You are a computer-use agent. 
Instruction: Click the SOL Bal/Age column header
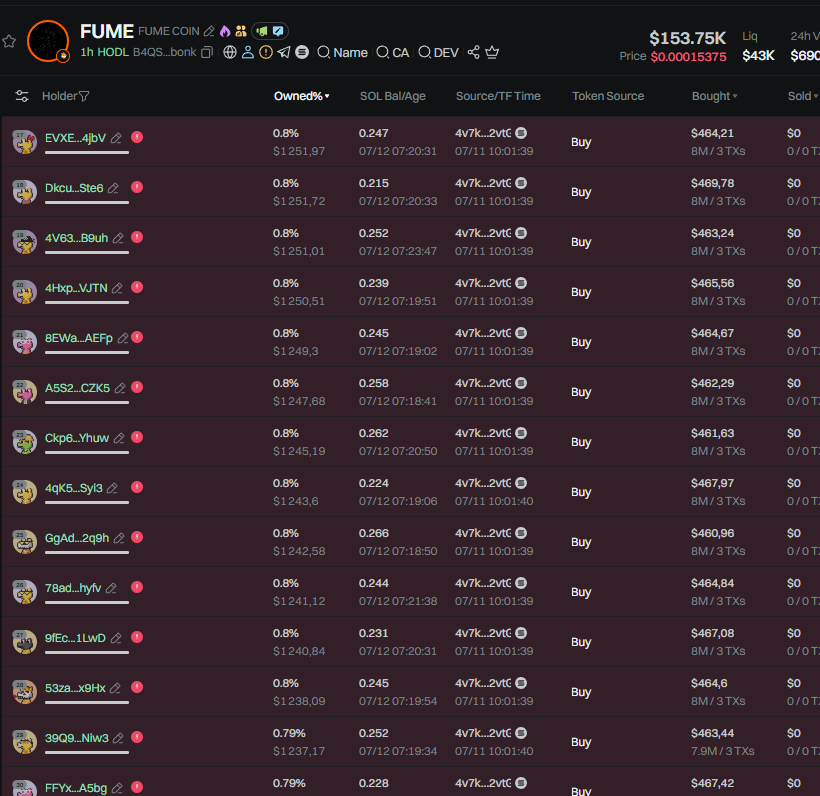pyautogui.click(x=393, y=96)
